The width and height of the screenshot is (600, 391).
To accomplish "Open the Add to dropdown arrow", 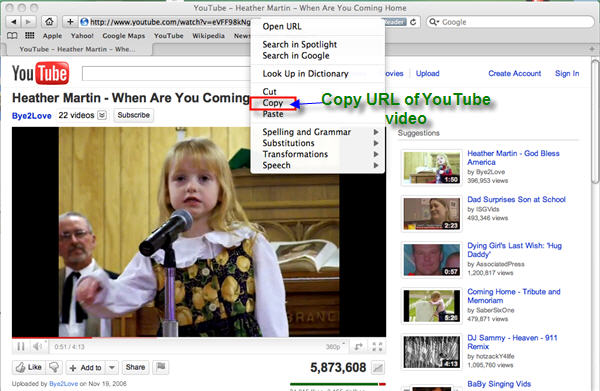I will (x=112, y=368).
